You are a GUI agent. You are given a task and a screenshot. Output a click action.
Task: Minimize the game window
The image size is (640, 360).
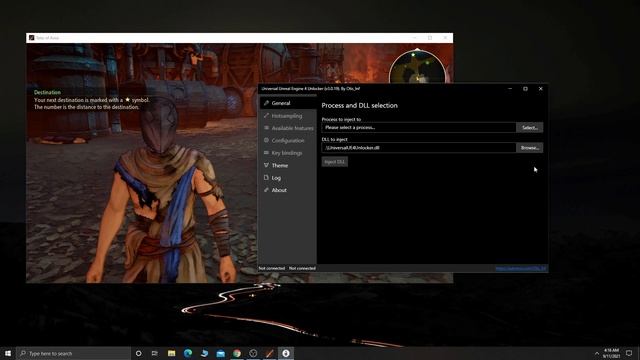[x=415, y=38]
